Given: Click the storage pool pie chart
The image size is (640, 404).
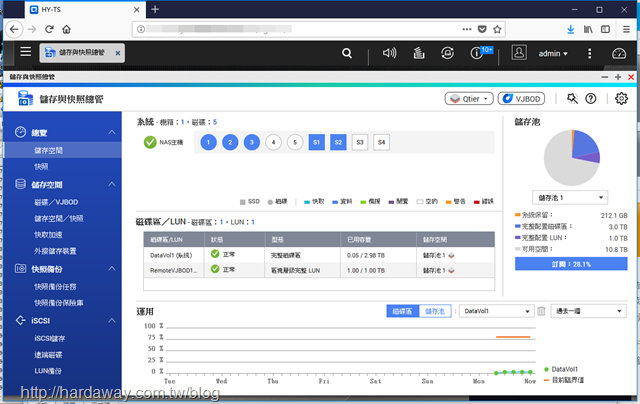Looking at the screenshot, I should coord(572,158).
